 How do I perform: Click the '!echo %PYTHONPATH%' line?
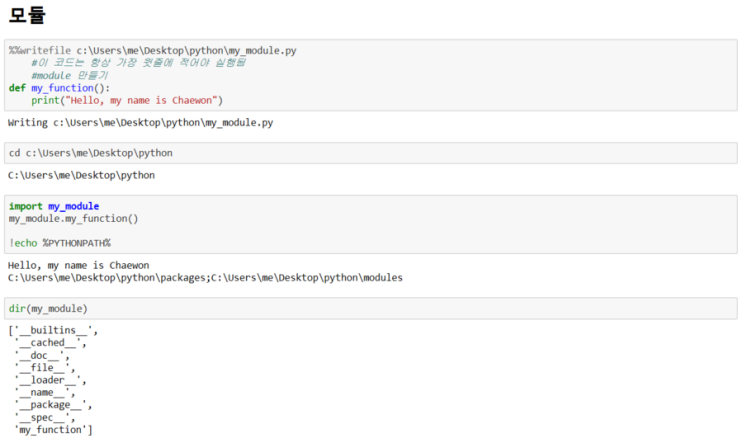coord(60,243)
